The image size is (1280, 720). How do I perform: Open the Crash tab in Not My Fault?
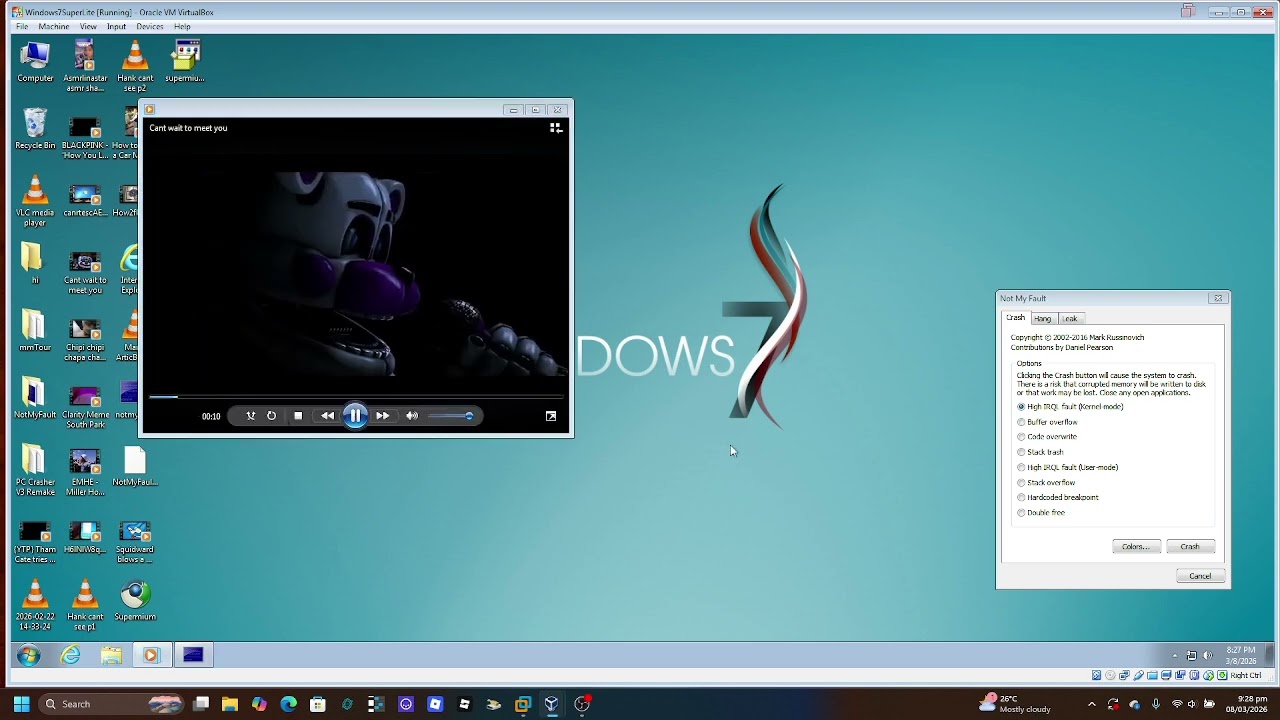point(1015,318)
